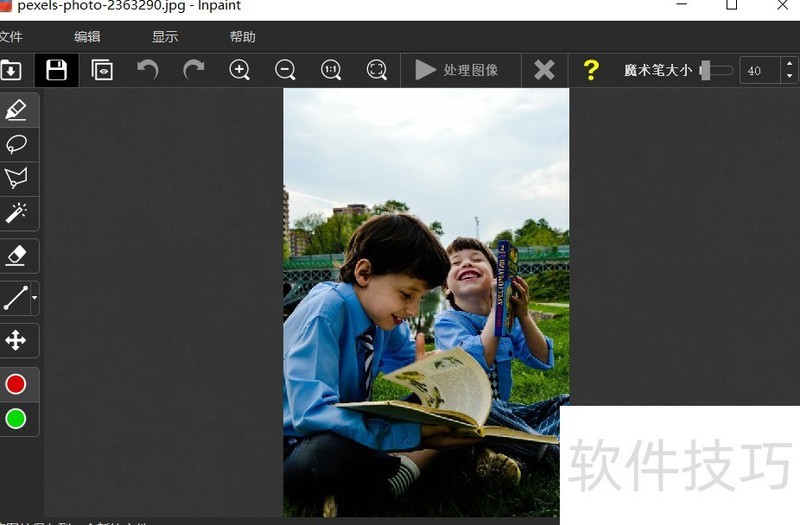Select the marker pen tool
The image size is (800, 525).
tap(16, 110)
